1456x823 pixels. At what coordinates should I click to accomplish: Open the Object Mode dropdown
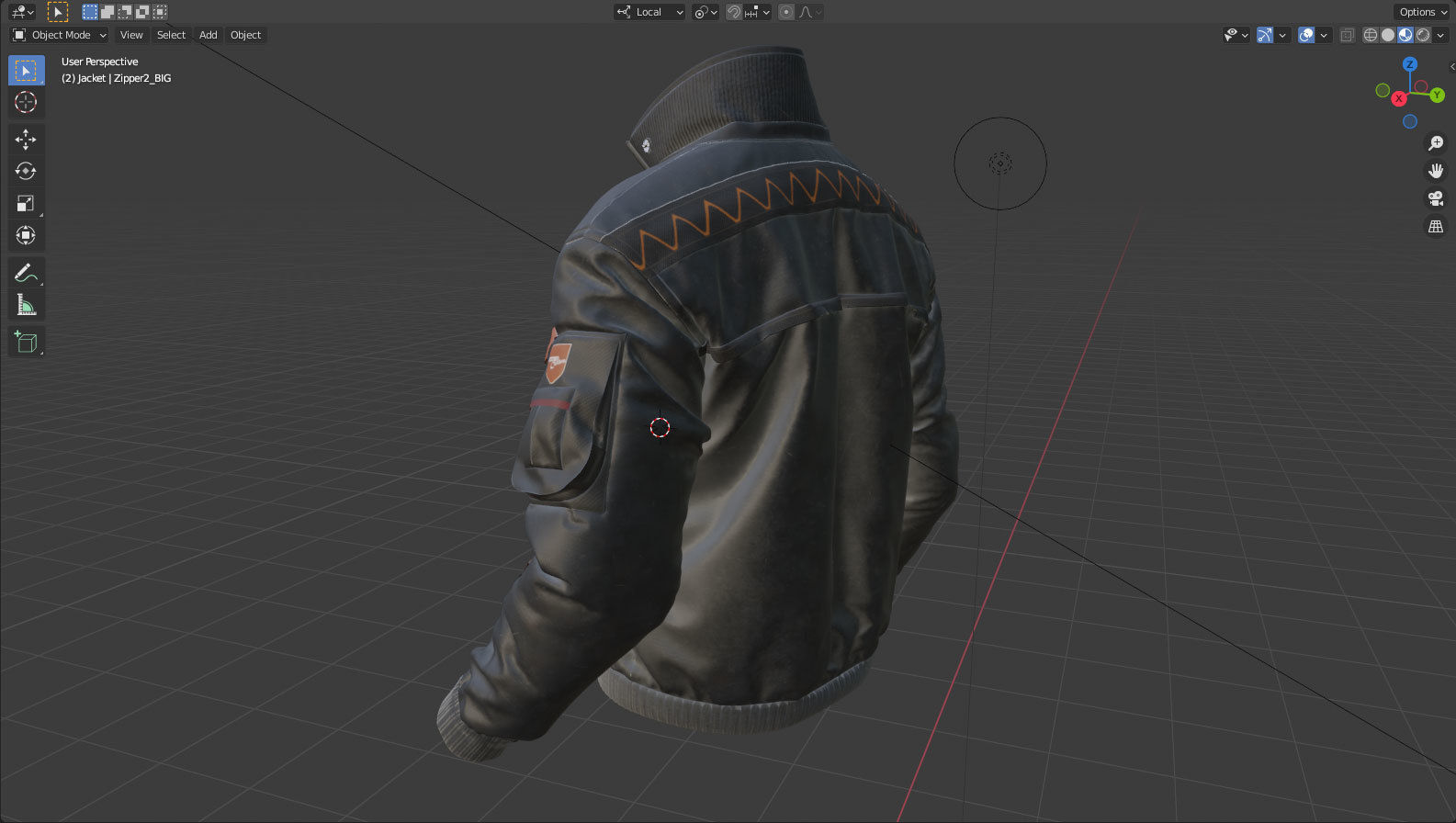click(60, 35)
